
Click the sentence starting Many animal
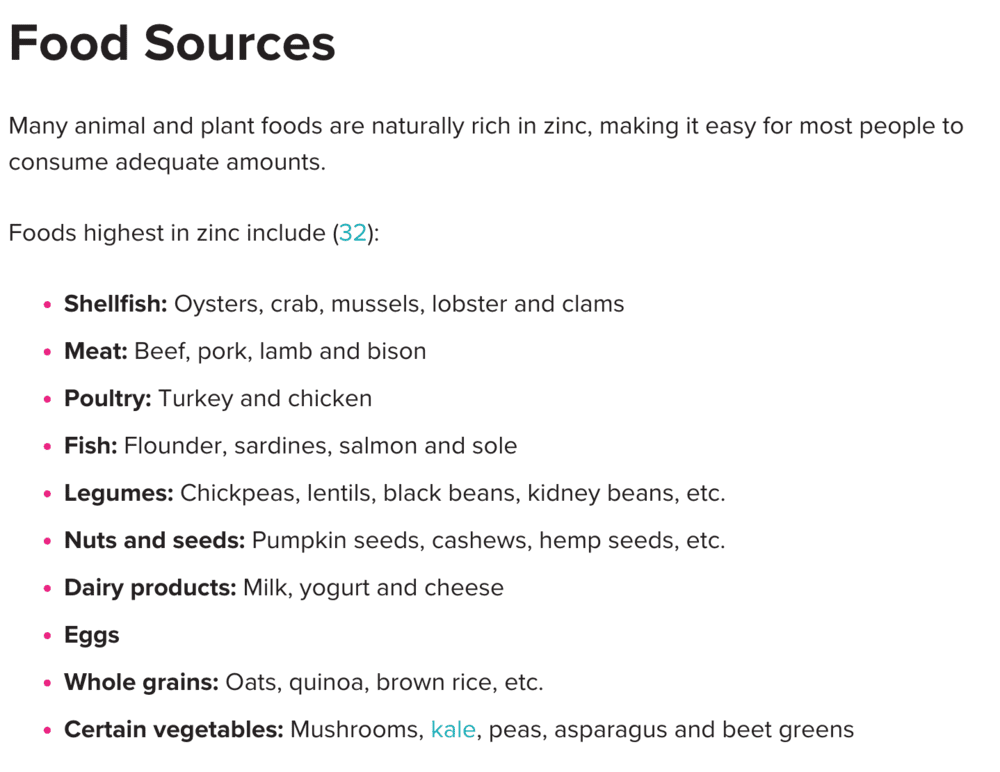coord(486,144)
